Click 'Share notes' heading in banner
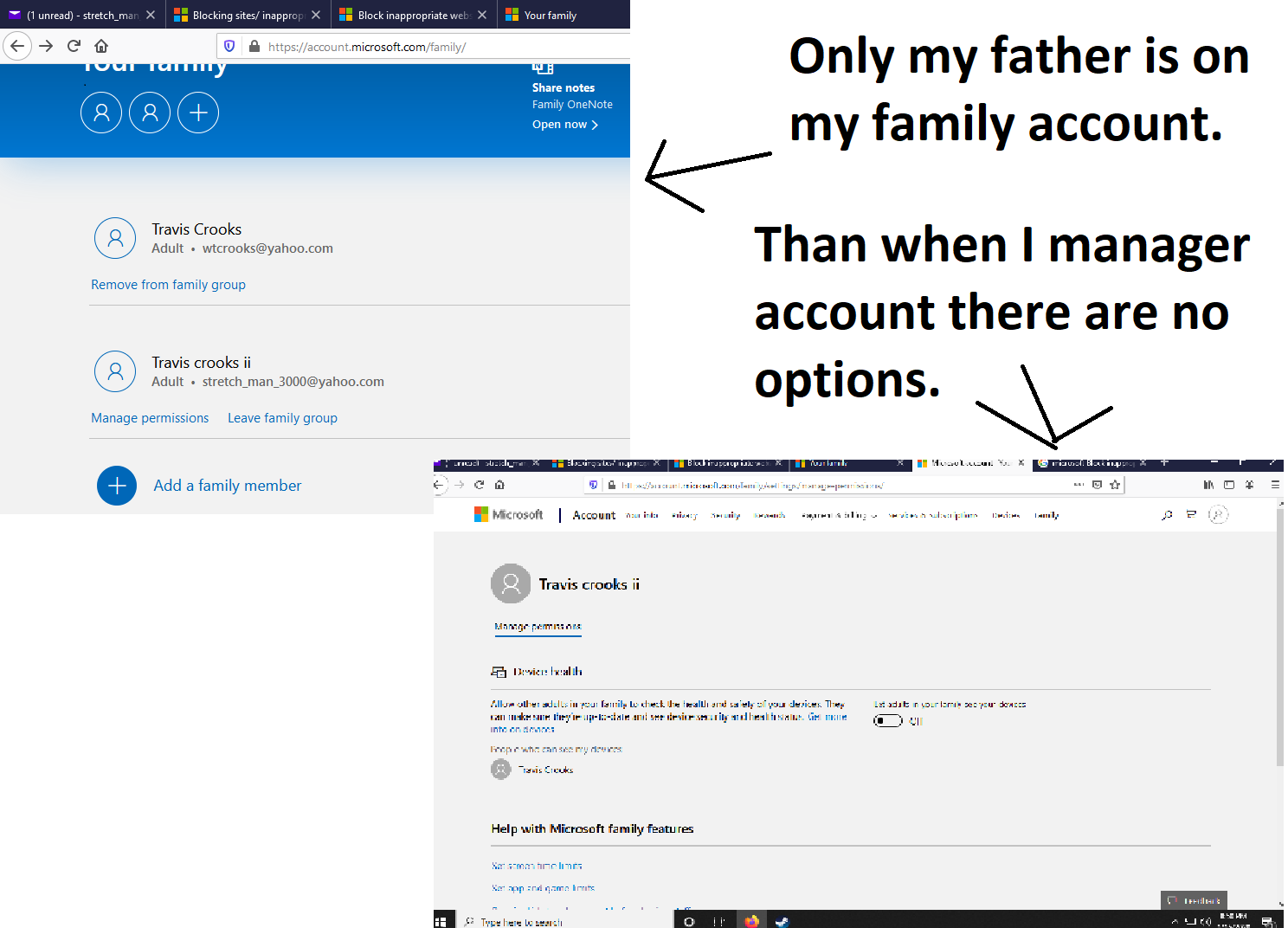Image resolution: width=1288 pixels, height=928 pixels. click(x=563, y=87)
